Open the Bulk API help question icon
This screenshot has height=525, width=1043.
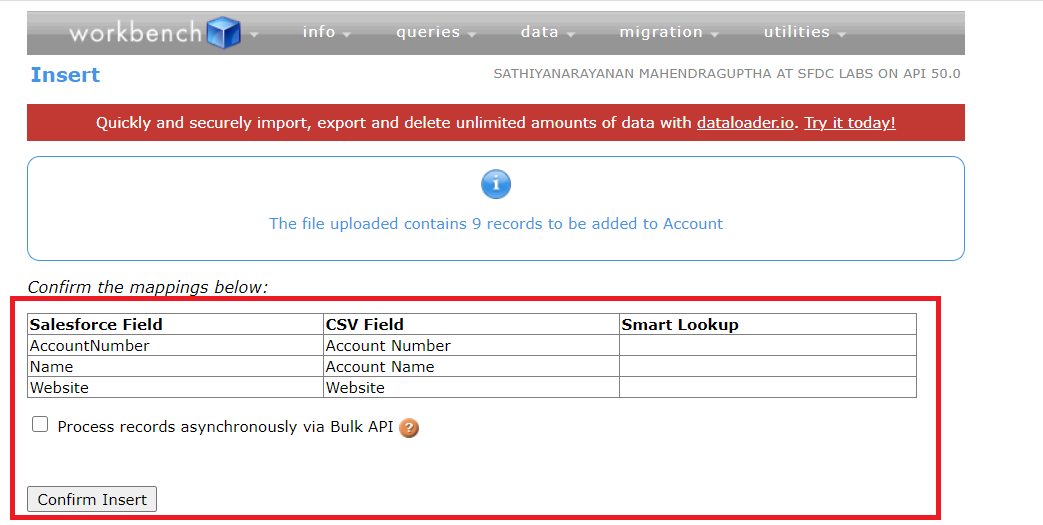point(409,428)
